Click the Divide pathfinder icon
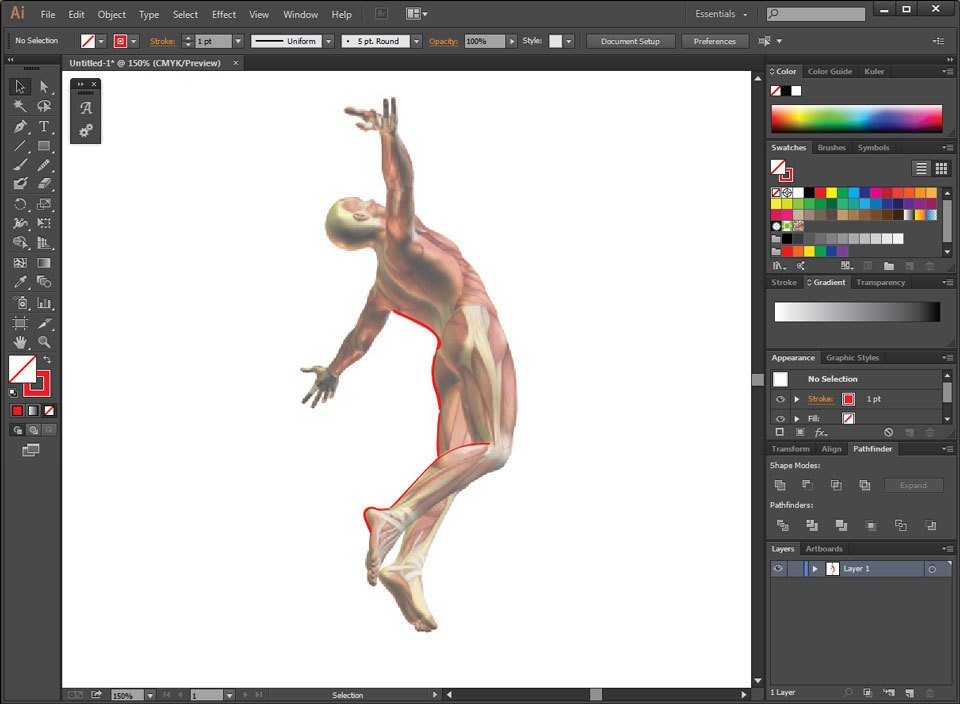Viewport: 960px width, 704px height. coord(782,525)
